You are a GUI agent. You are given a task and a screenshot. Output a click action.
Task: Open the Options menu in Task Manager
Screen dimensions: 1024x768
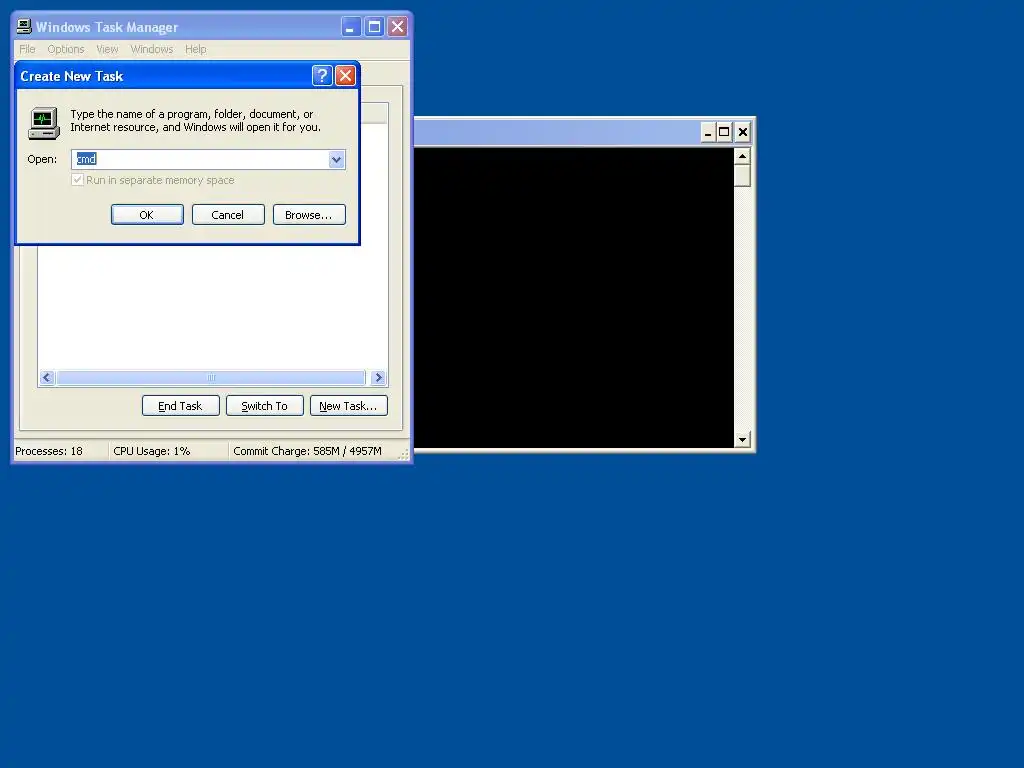pyautogui.click(x=66, y=49)
